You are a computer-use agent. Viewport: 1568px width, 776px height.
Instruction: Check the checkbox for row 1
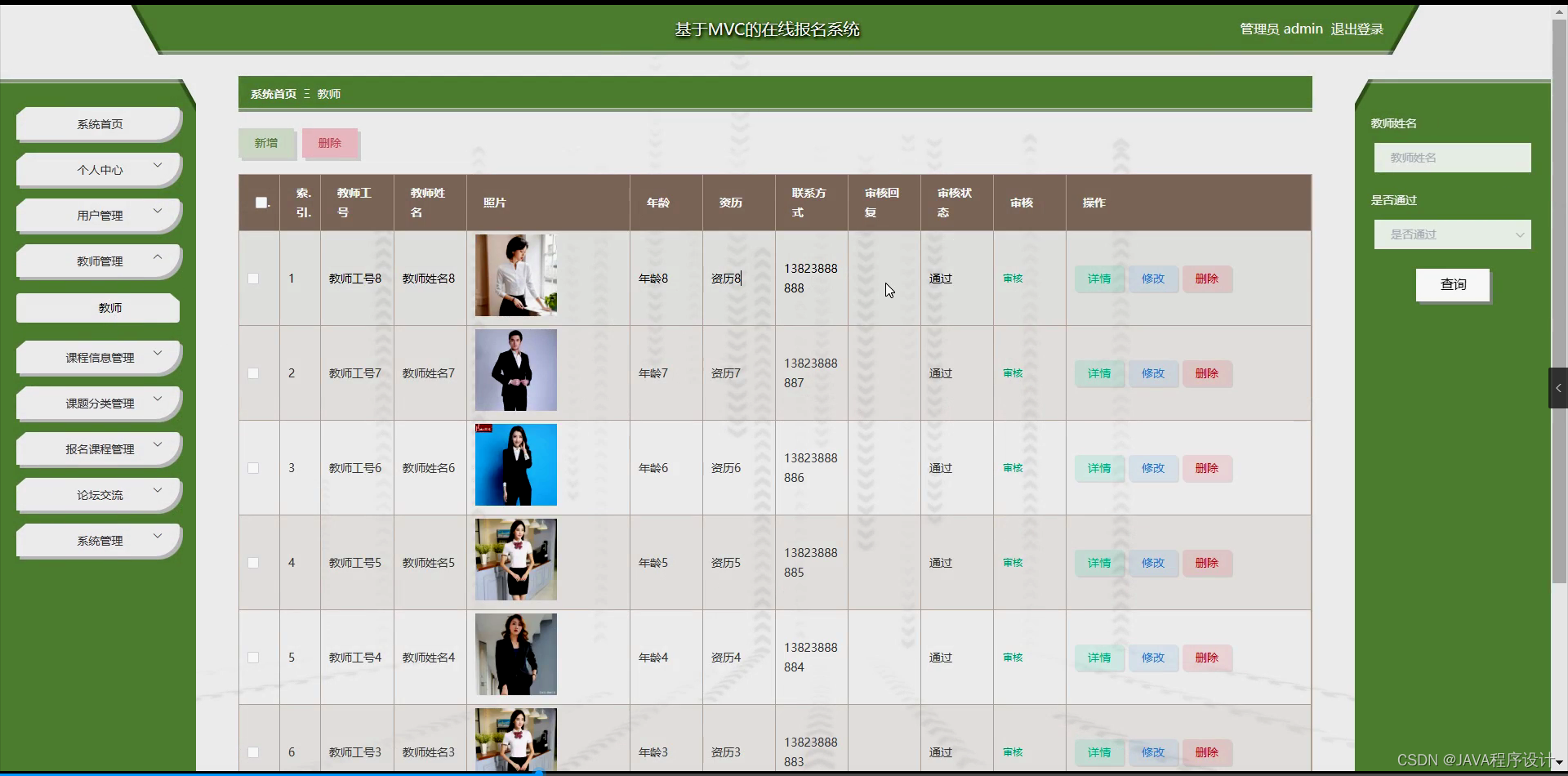pos(253,279)
